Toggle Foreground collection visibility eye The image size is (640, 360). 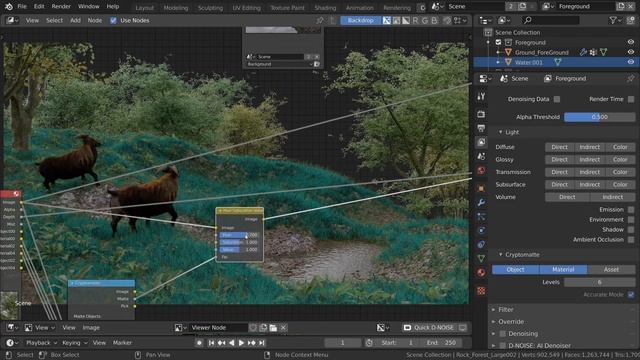[631, 42]
